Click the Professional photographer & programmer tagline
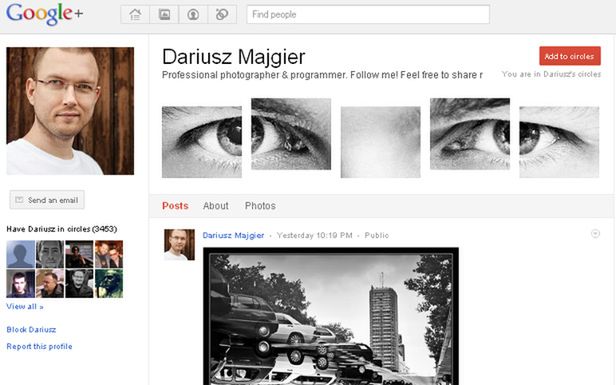The width and height of the screenshot is (616, 385). [322, 75]
